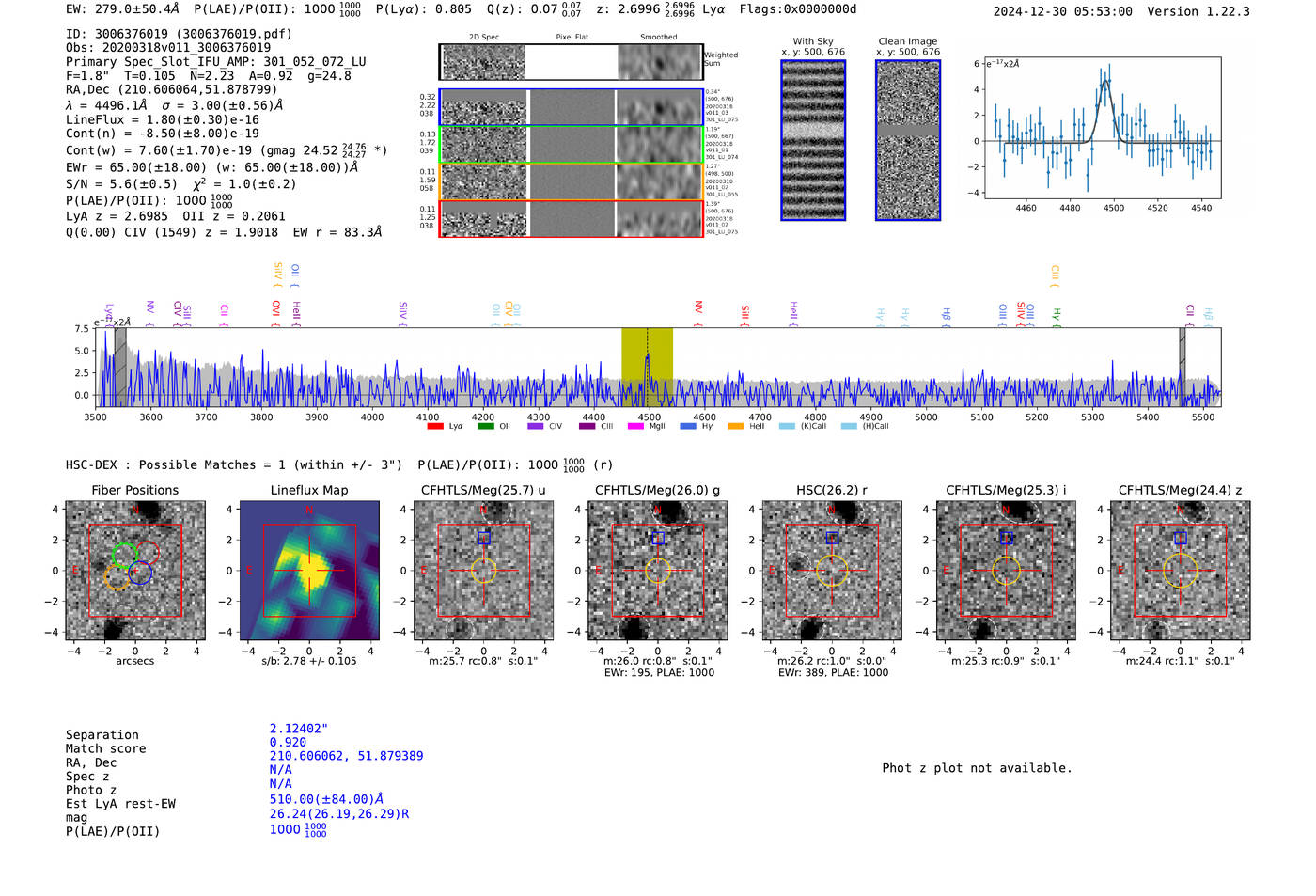
Task: Click the 'Version 1.22.3' text
Action: [1198, 12]
